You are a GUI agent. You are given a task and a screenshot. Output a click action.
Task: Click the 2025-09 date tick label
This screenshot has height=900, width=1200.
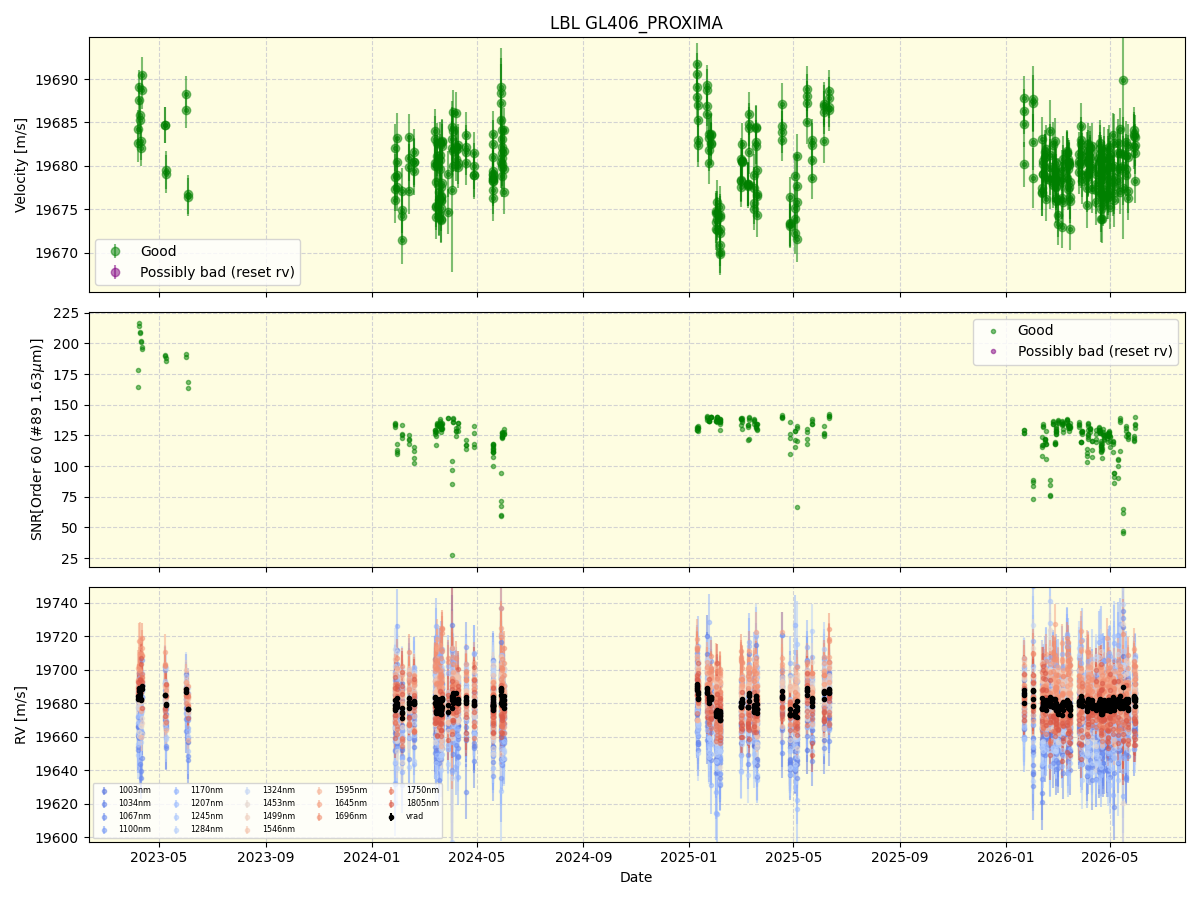click(899, 857)
